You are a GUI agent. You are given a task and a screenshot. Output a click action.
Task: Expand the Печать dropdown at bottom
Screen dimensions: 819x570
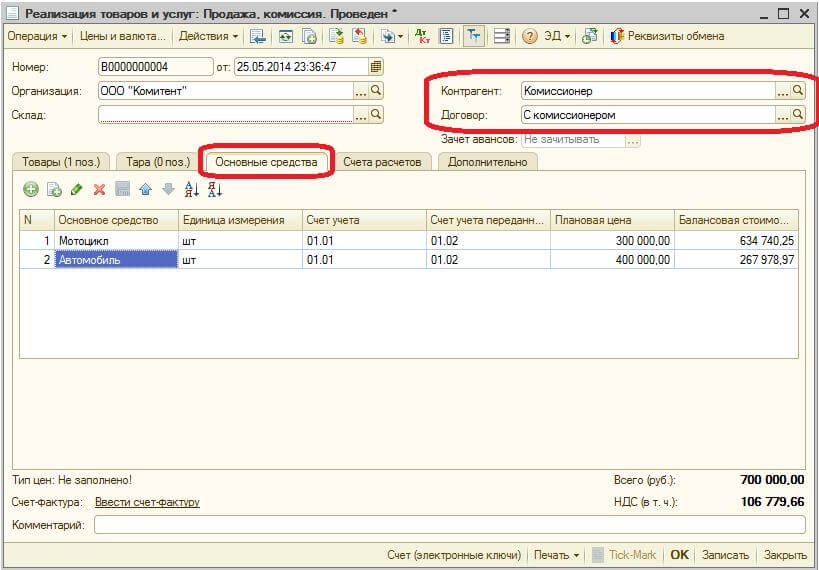[557, 555]
